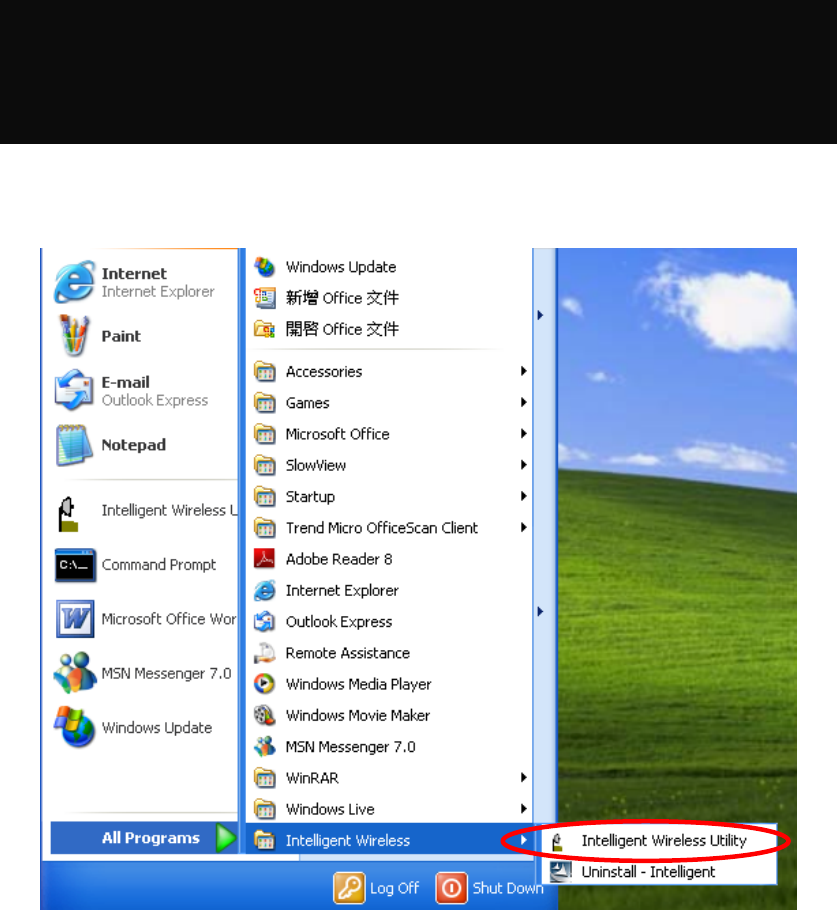Click the red Shut Down power icon
This screenshot has height=910, width=837.
pyautogui.click(x=452, y=888)
